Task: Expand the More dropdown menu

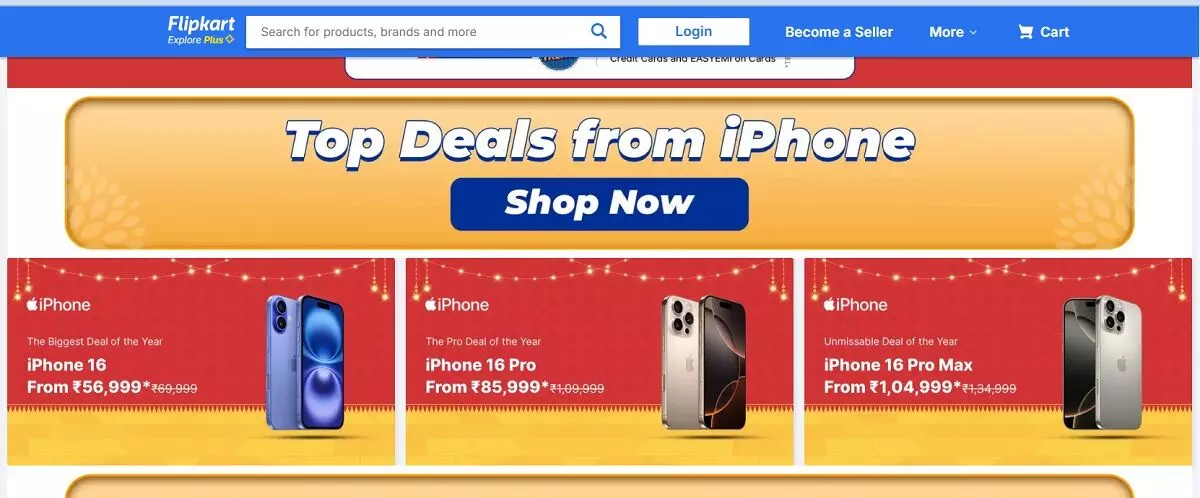Action: [x=953, y=32]
